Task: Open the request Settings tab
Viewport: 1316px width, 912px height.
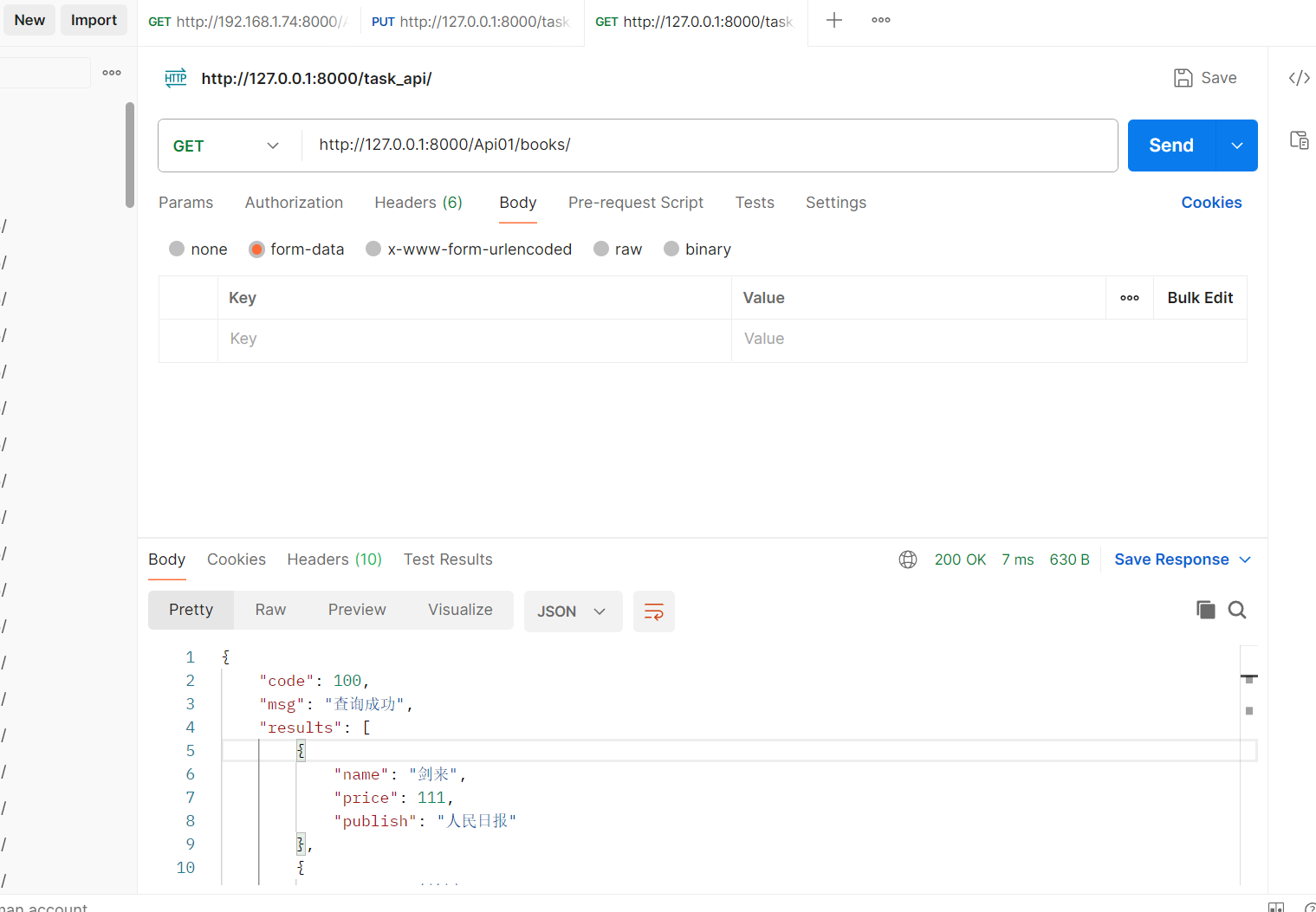Action: click(x=836, y=203)
